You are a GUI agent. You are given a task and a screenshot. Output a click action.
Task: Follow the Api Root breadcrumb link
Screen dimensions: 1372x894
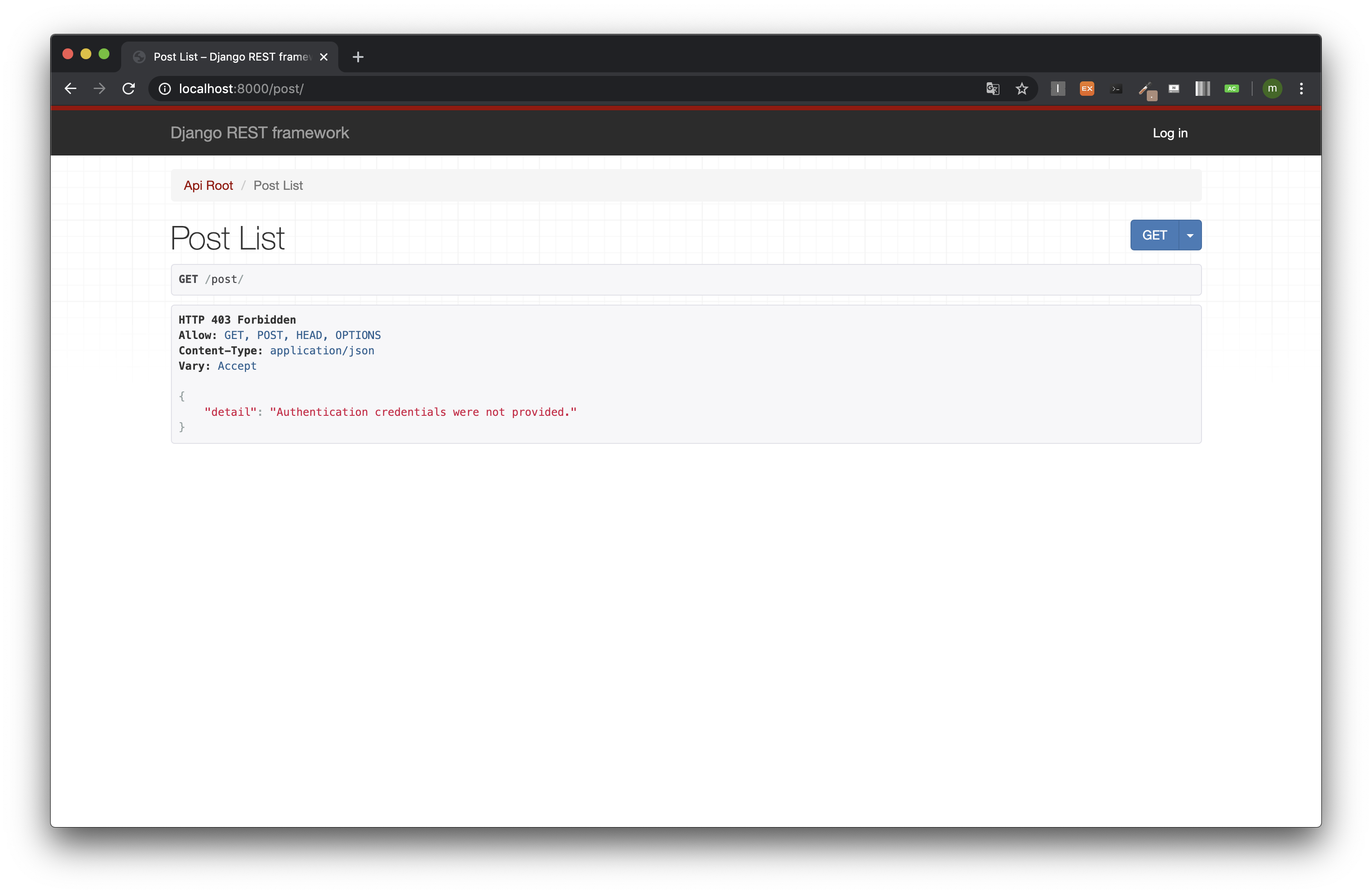(x=208, y=185)
